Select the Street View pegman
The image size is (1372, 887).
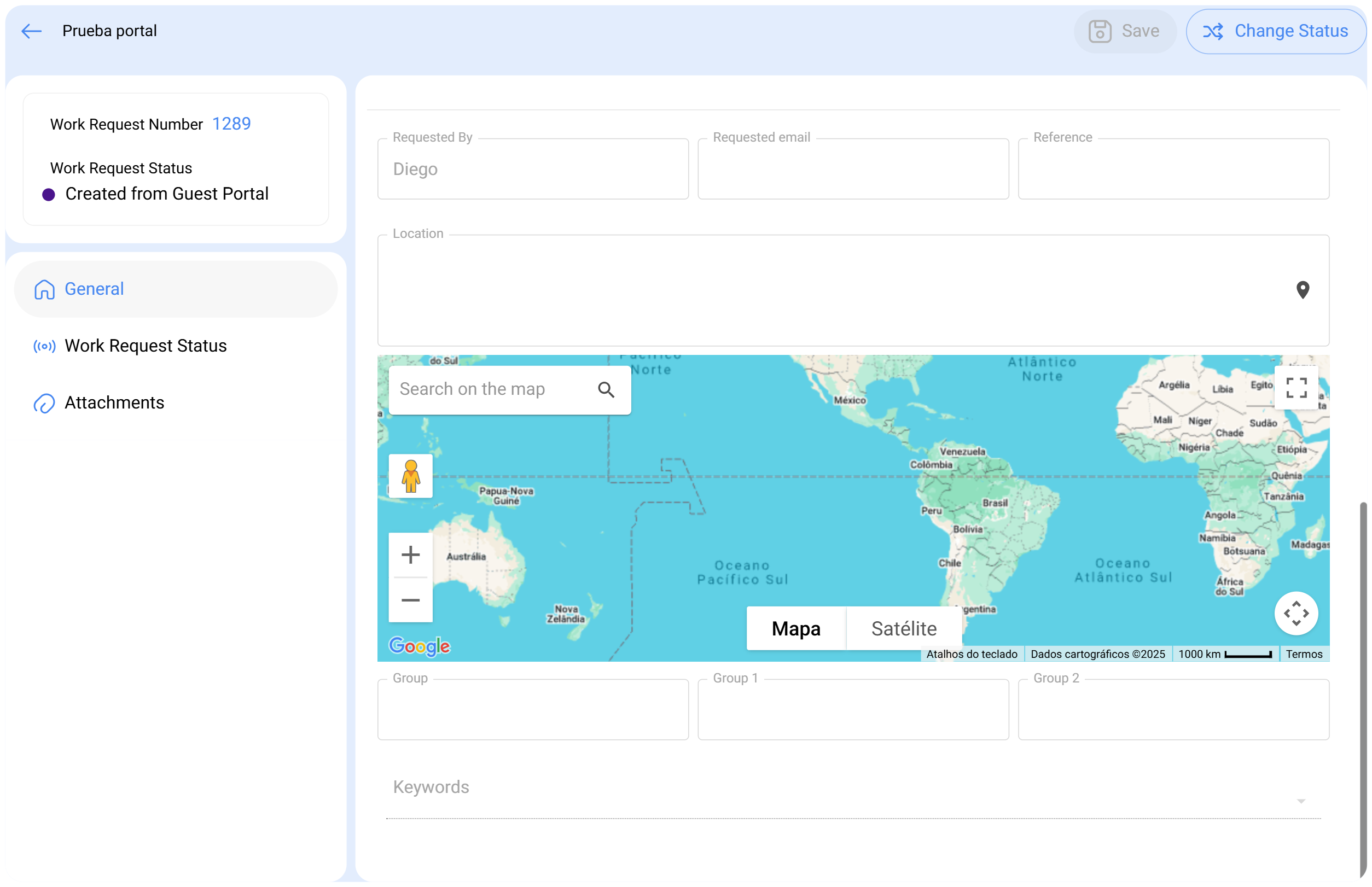coord(410,476)
